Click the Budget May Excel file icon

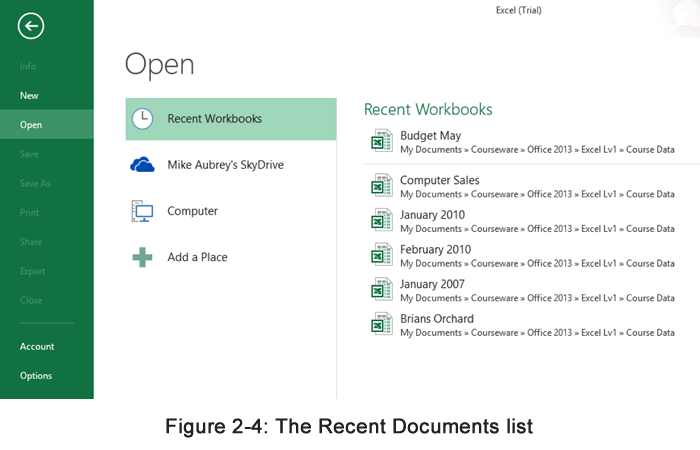[381, 142]
